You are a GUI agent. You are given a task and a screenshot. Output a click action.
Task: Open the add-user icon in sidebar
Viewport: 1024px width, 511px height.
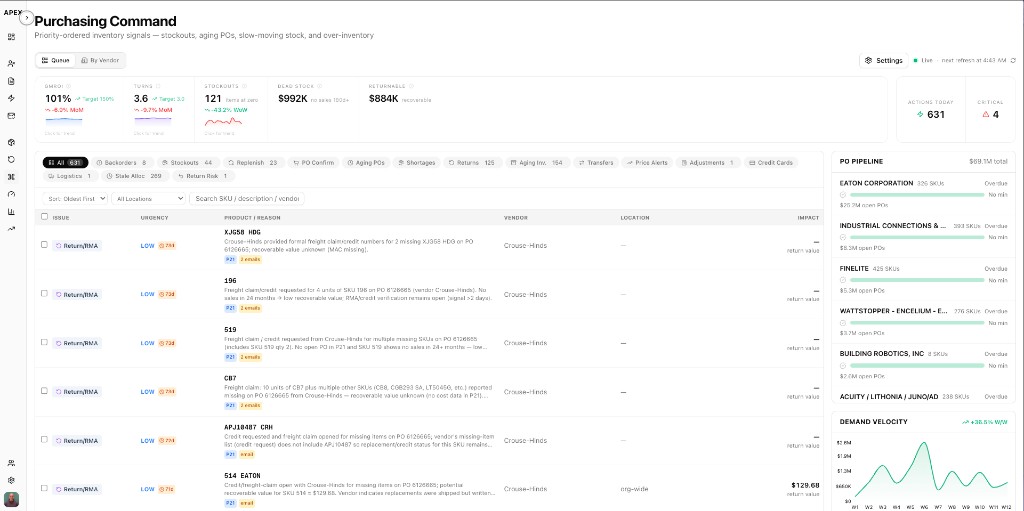pos(11,63)
